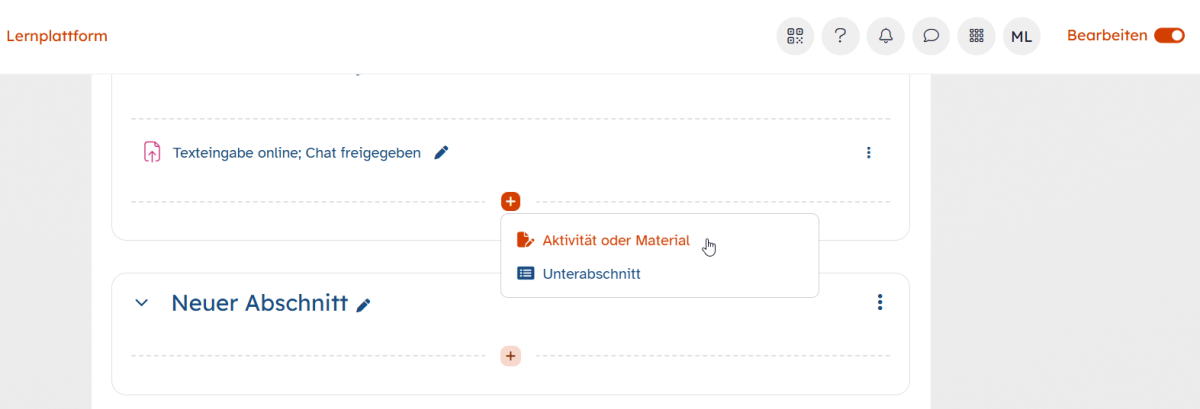Open three-dot menu for Texteingabe online activity
This screenshot has height=409, width=1200.
(x=868, y=153)
